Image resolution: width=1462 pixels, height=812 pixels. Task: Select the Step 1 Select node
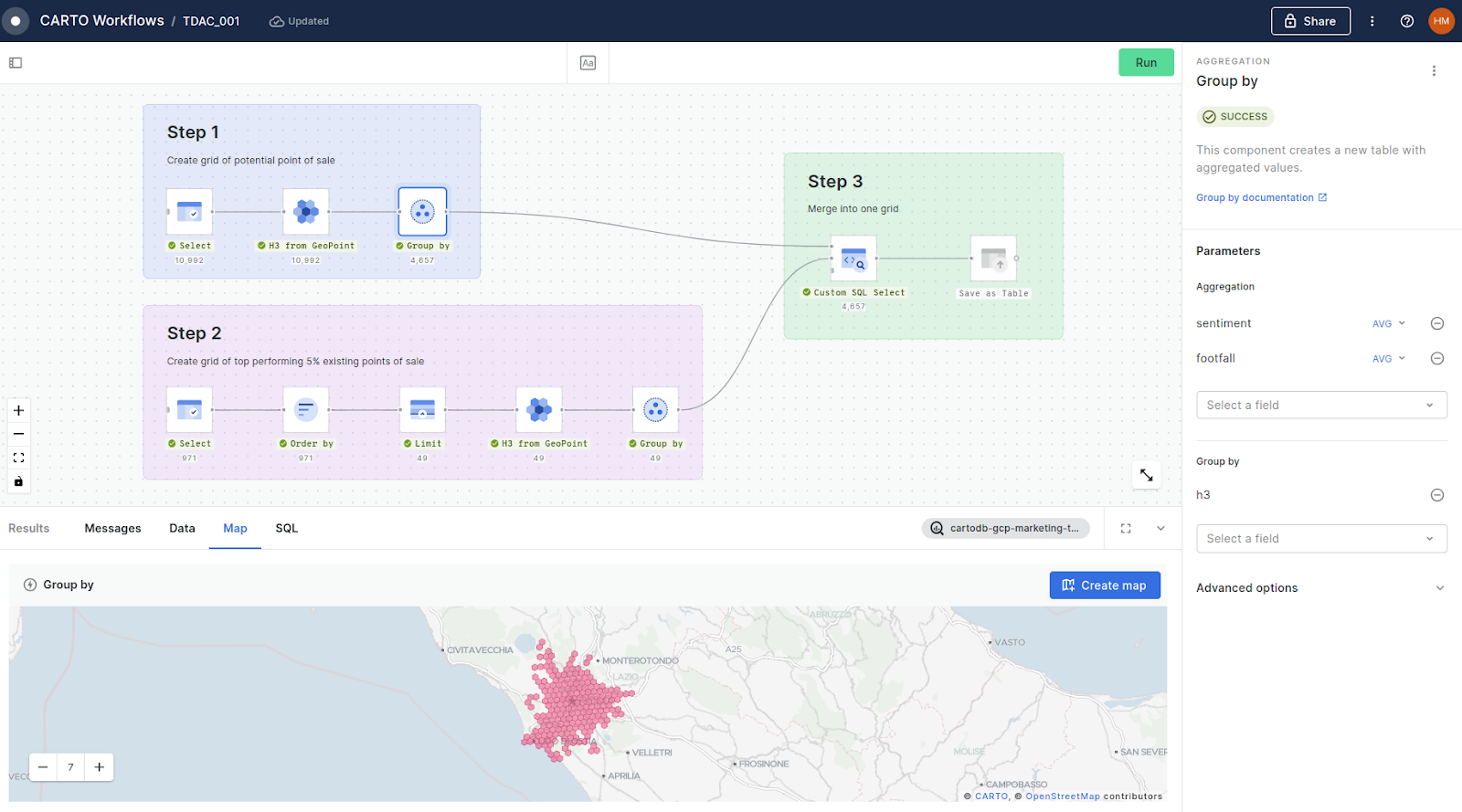189,212
